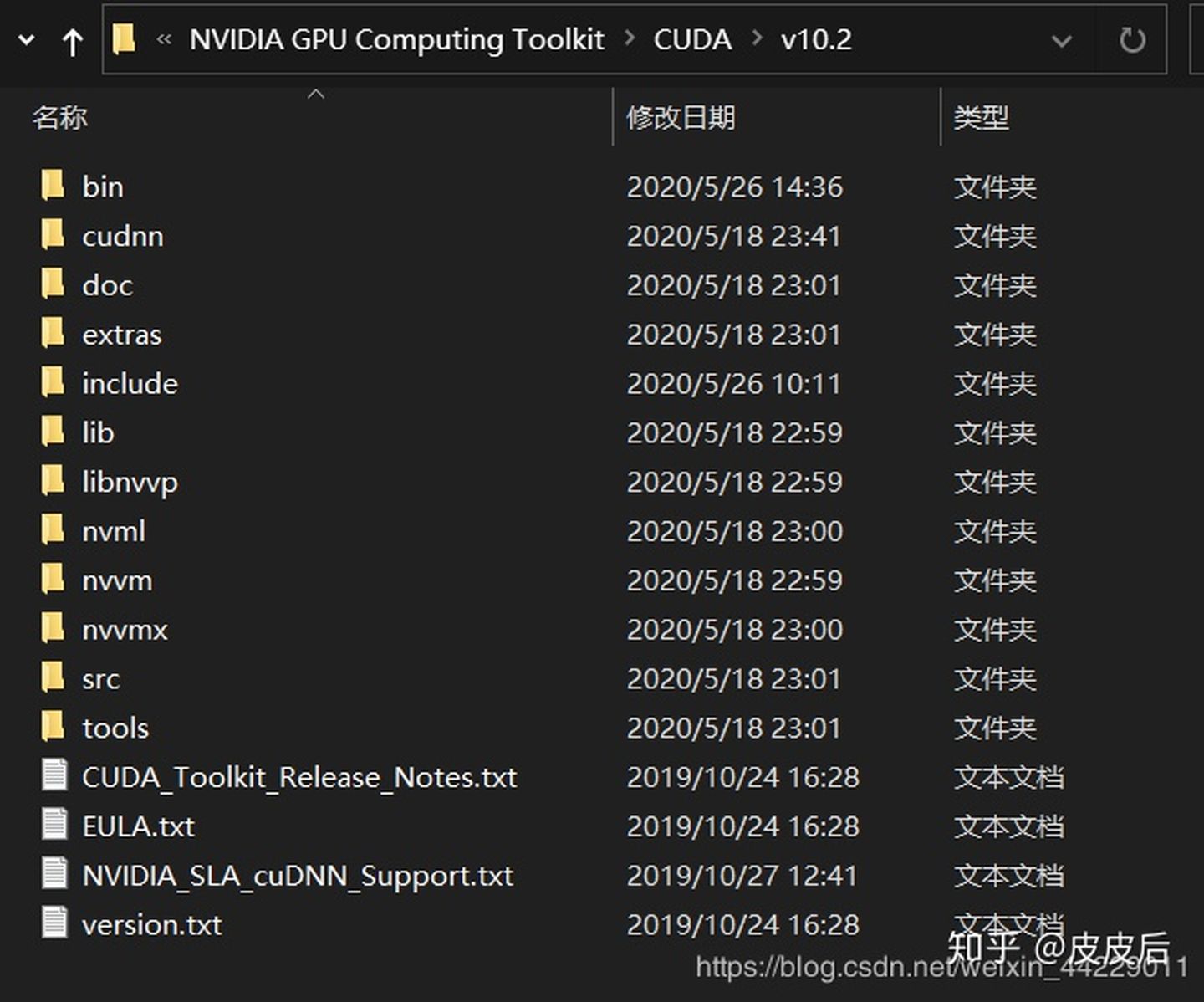
Task: Click the version.txt file icon
Action: [x=54, y=923]
